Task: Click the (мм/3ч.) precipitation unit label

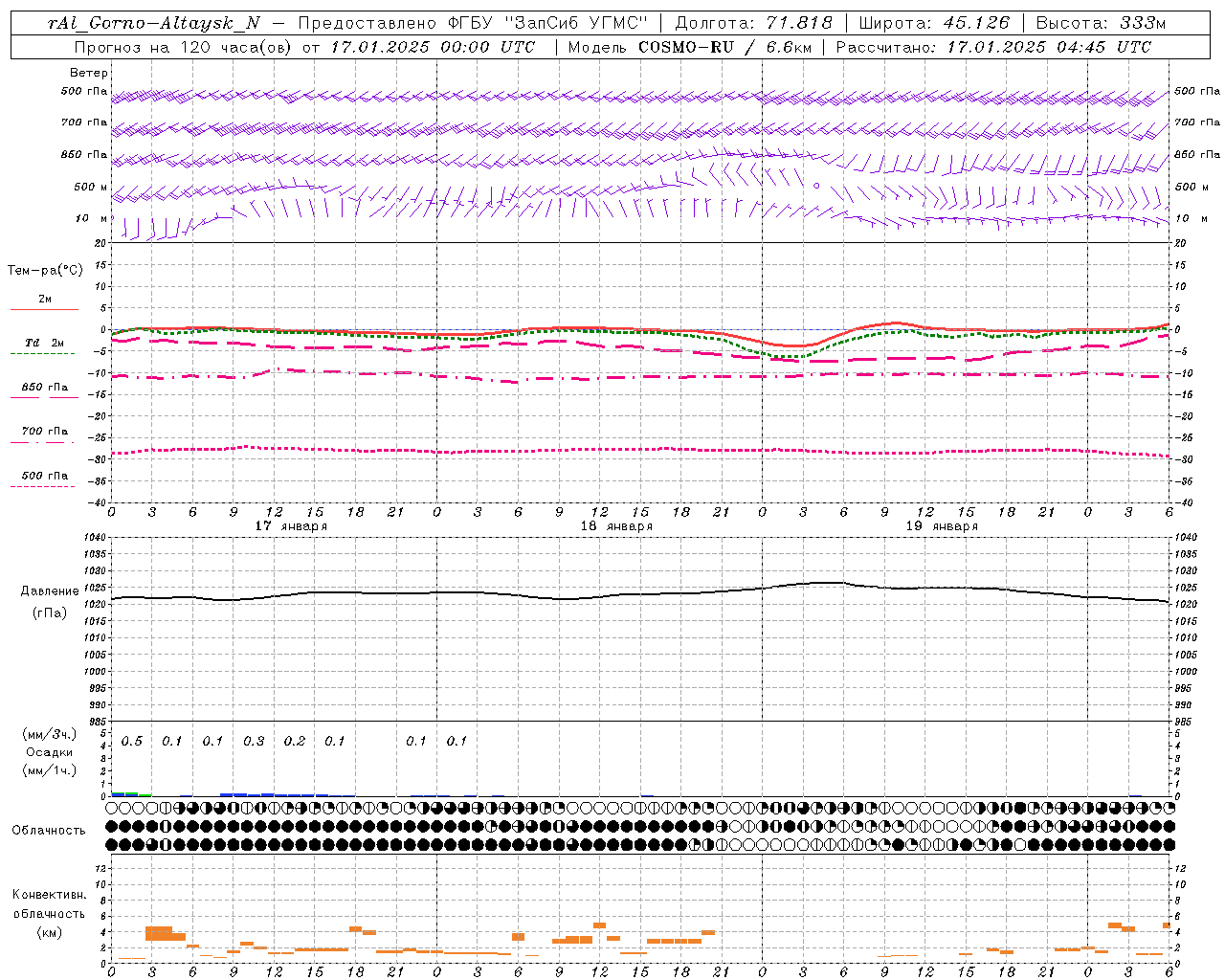Action: coord(50,734)
